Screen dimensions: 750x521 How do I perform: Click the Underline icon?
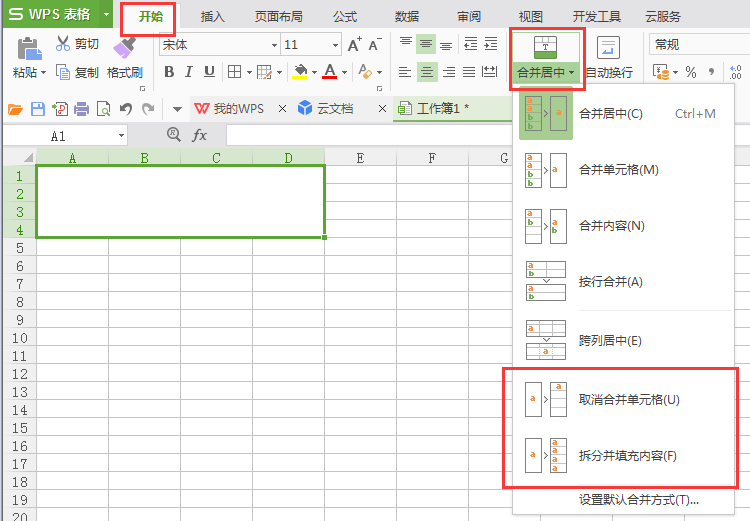point(209,72)
